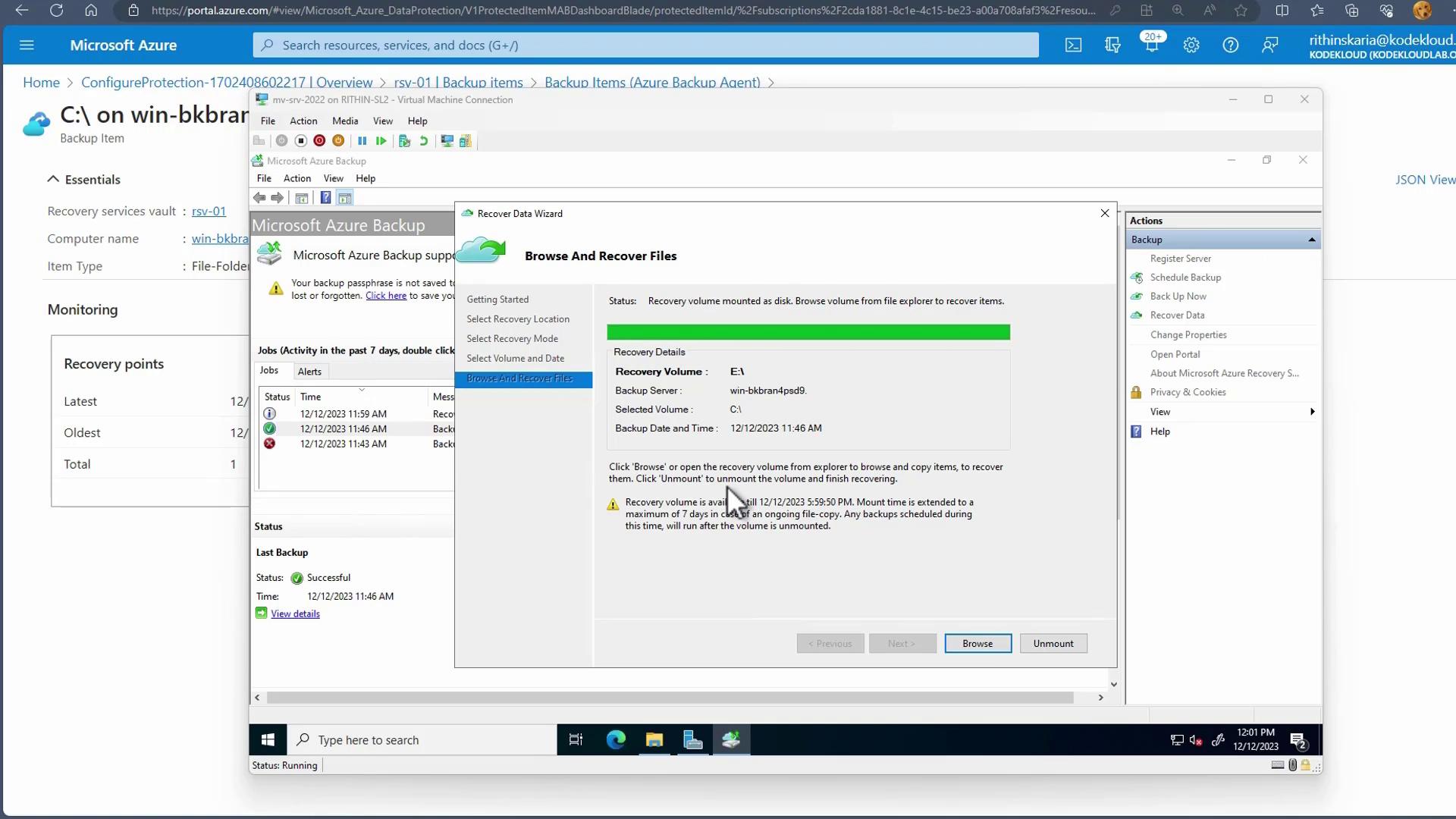Click MMC help question mark icon
The image size is (1456, 819).
325,198
